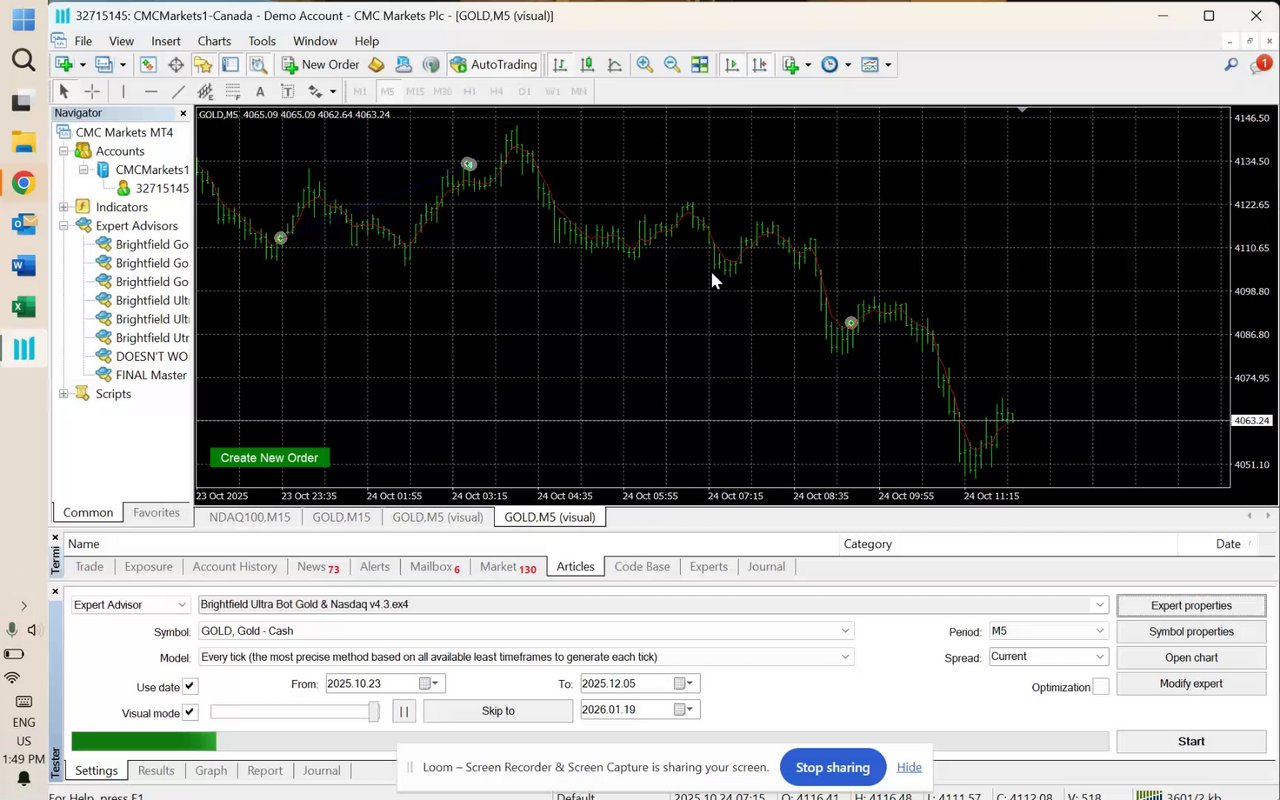Expand the Indicators node in Navigator

64,207
